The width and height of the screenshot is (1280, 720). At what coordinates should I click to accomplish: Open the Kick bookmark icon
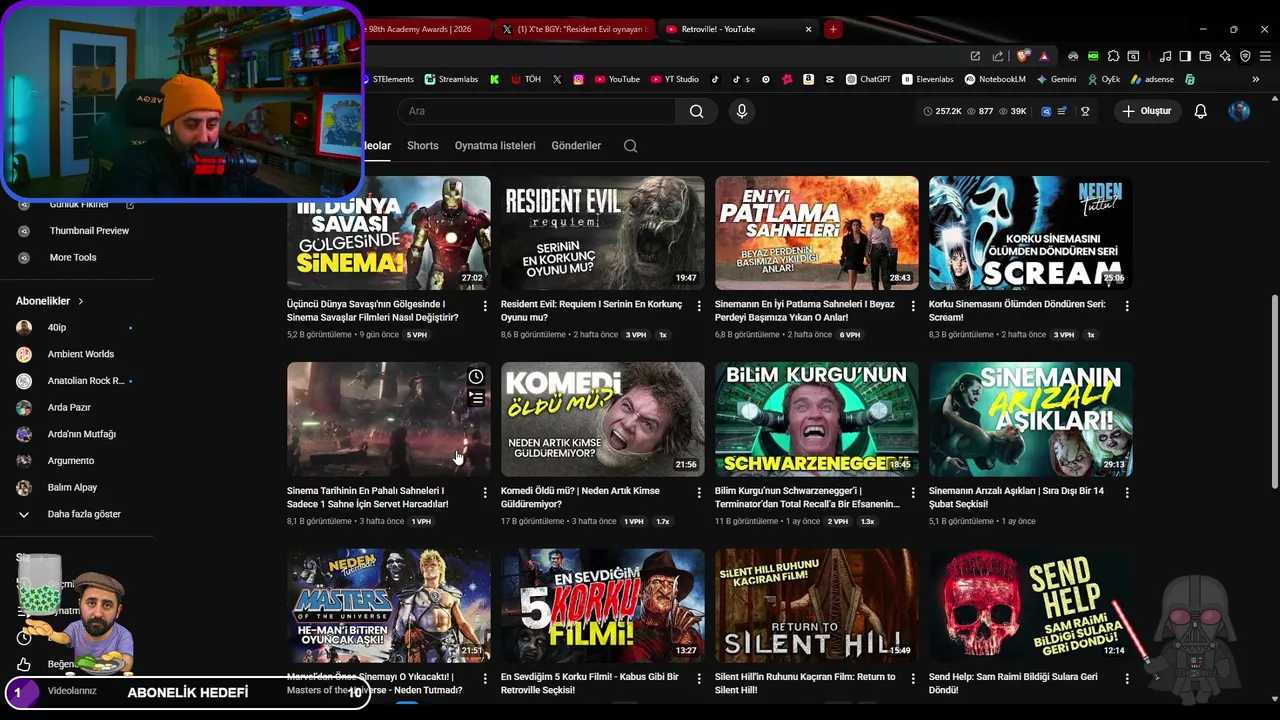pyautogui.click(x=494, y=79)
